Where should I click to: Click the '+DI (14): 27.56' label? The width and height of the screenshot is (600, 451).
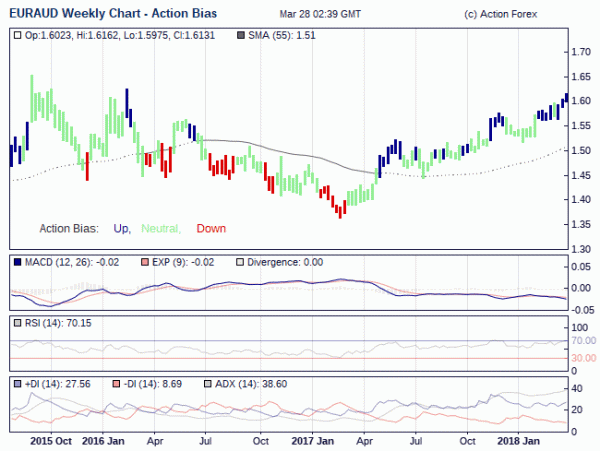(57, 384)
